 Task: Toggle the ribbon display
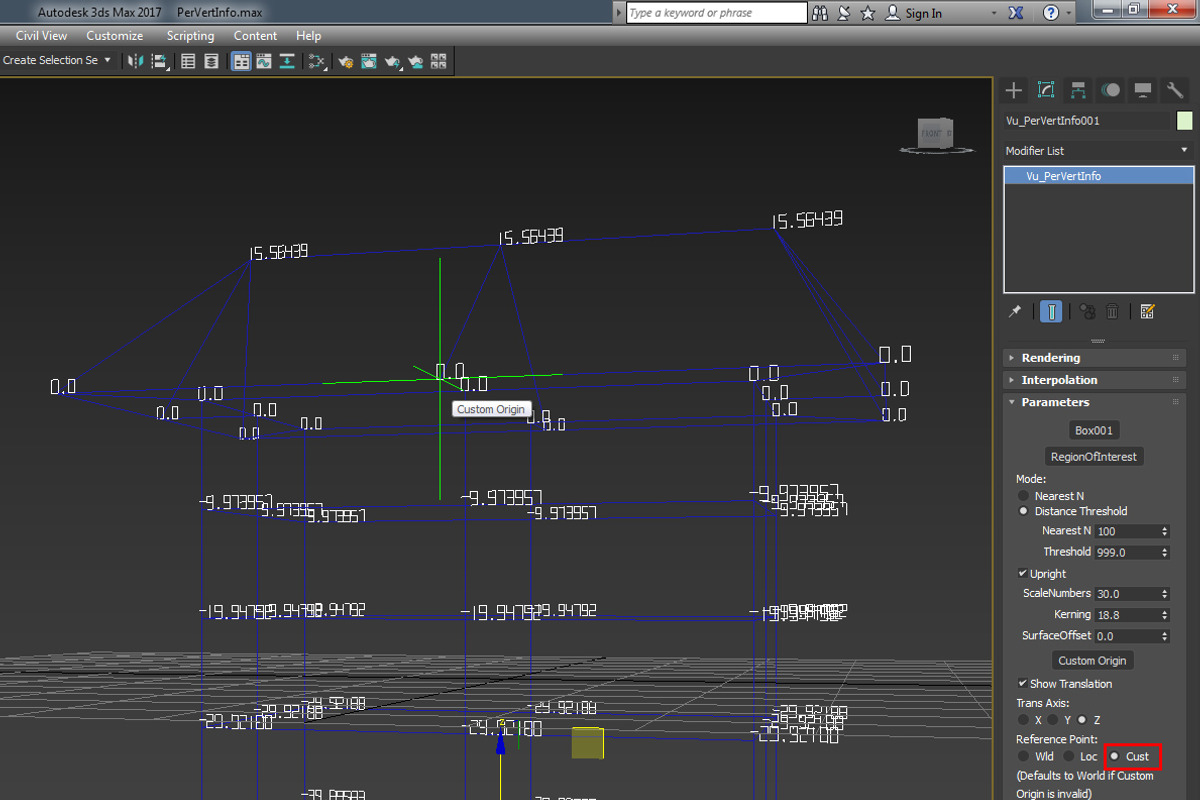pyautogui.click(x=241, y=61)
